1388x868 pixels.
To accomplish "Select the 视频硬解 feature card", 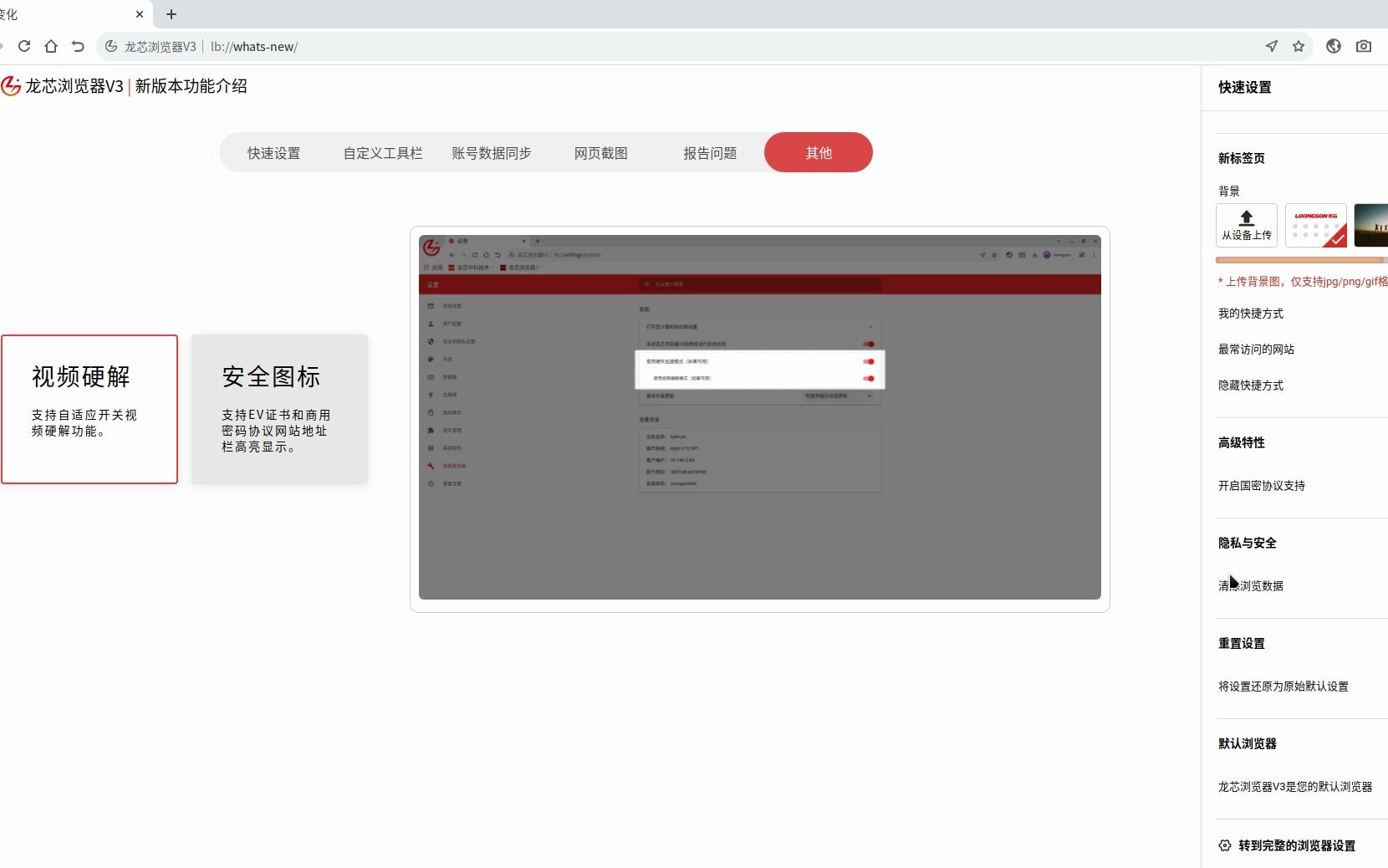I will click(x=89, y=409).
